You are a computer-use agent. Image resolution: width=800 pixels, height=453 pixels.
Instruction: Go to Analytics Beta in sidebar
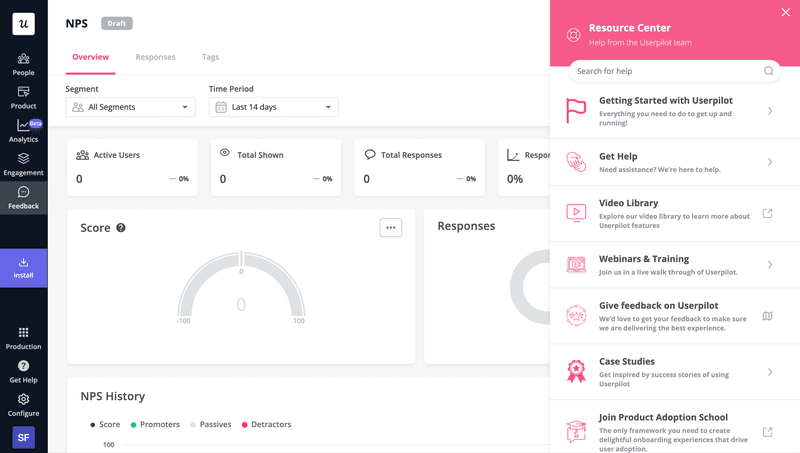(23, 131)
